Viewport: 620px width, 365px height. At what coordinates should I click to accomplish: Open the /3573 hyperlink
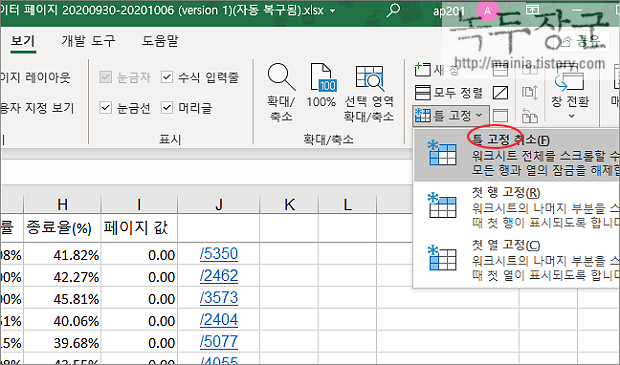pyautogui.click(x=219, y=298)
